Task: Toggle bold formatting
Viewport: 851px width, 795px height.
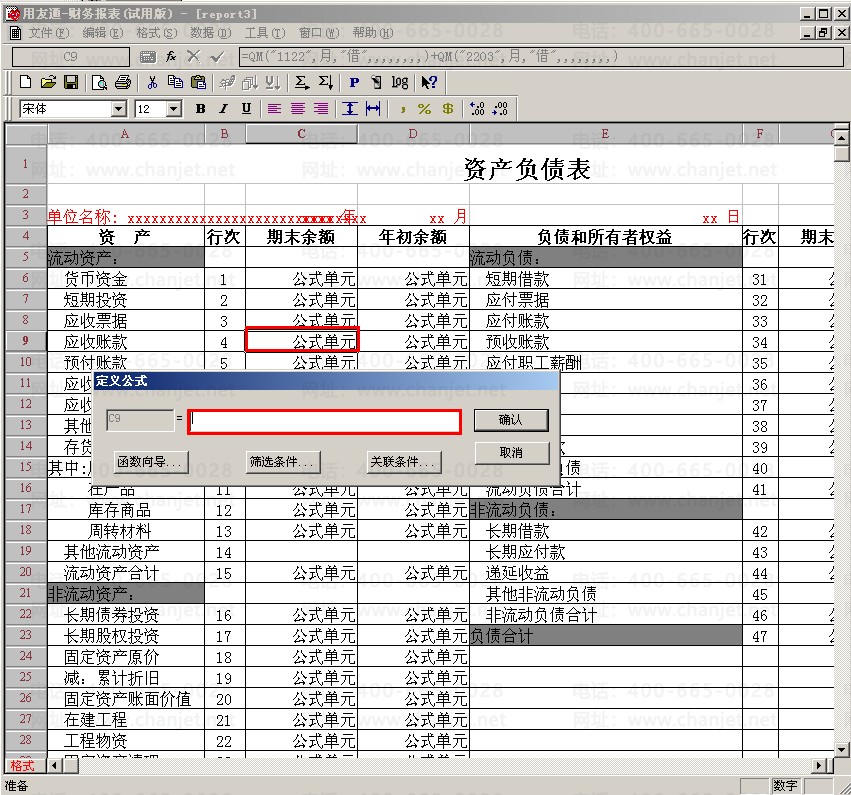Action: coord(200,108)
